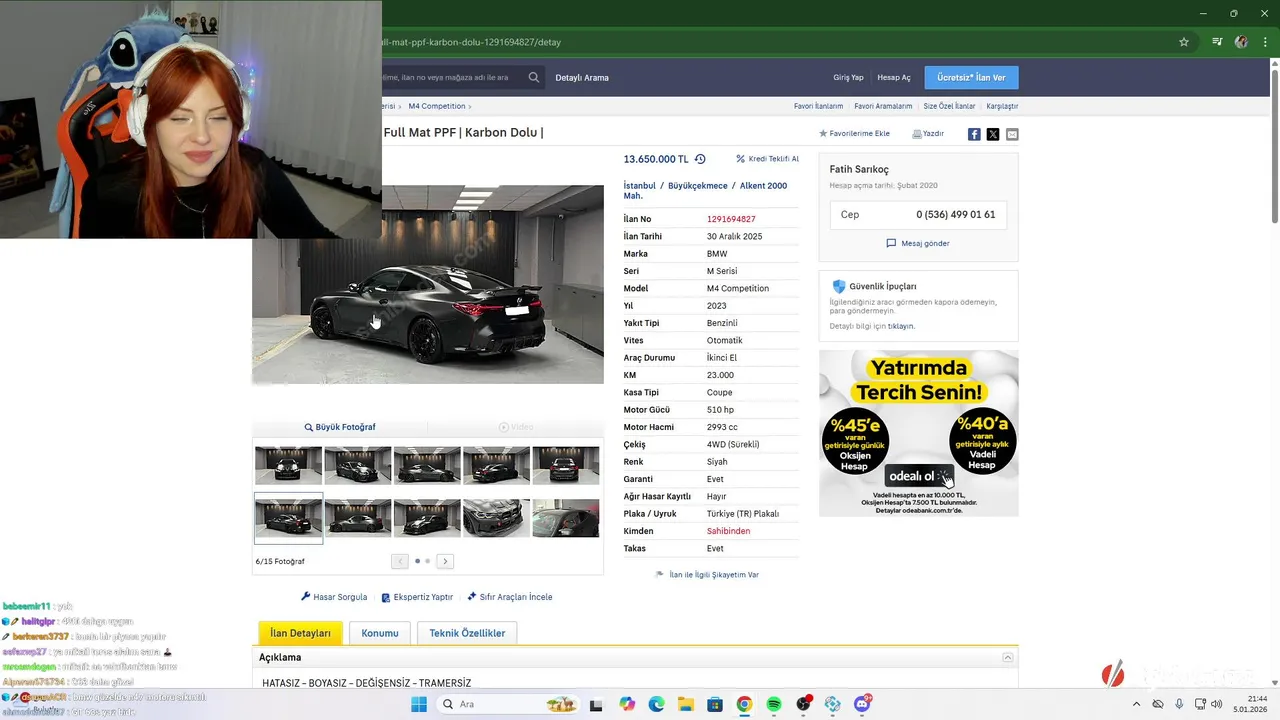Open File Explorer from taskbar

pyautogui.click(x=685, y=704)
